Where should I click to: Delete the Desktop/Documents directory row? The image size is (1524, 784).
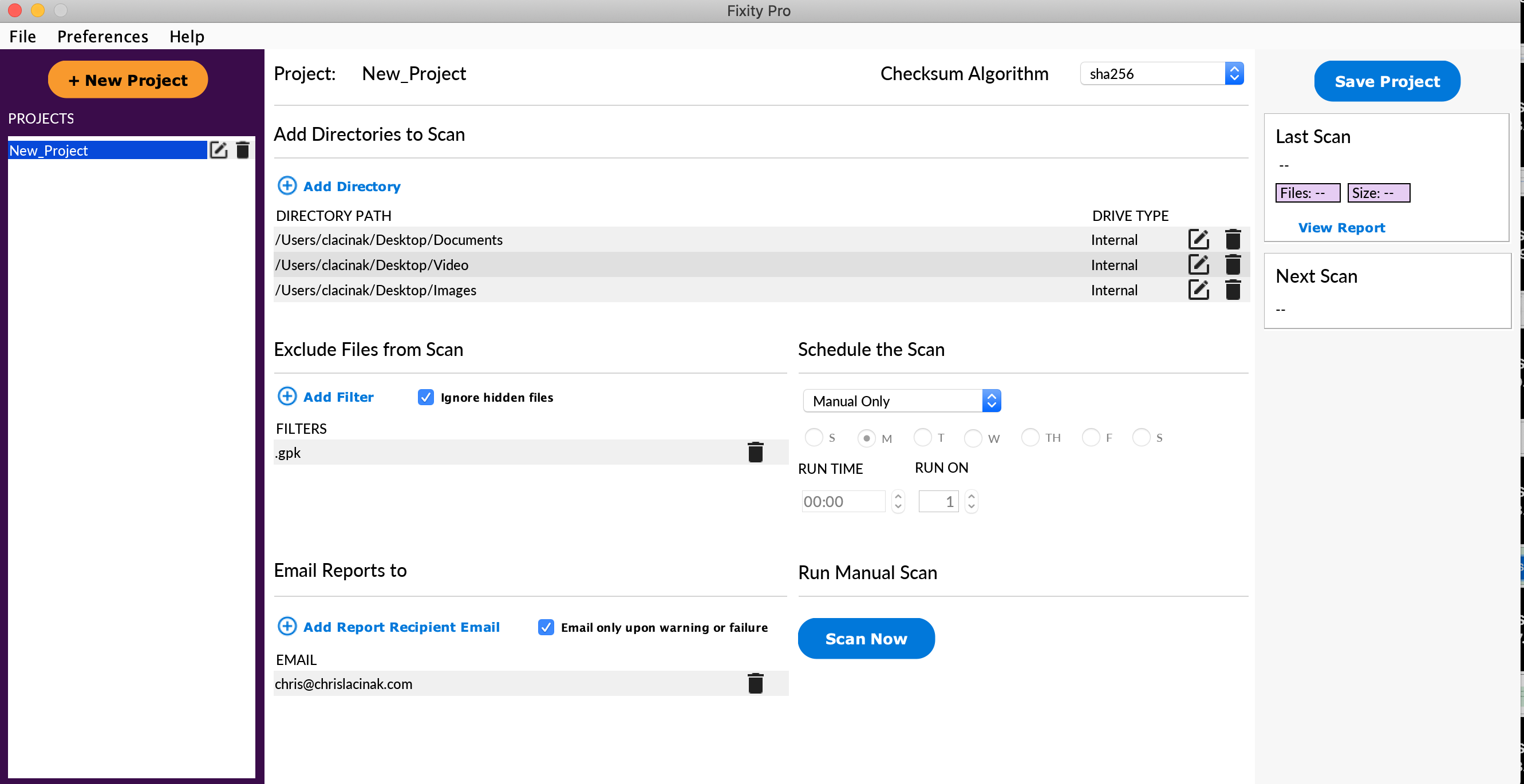tap(1233, 239)
